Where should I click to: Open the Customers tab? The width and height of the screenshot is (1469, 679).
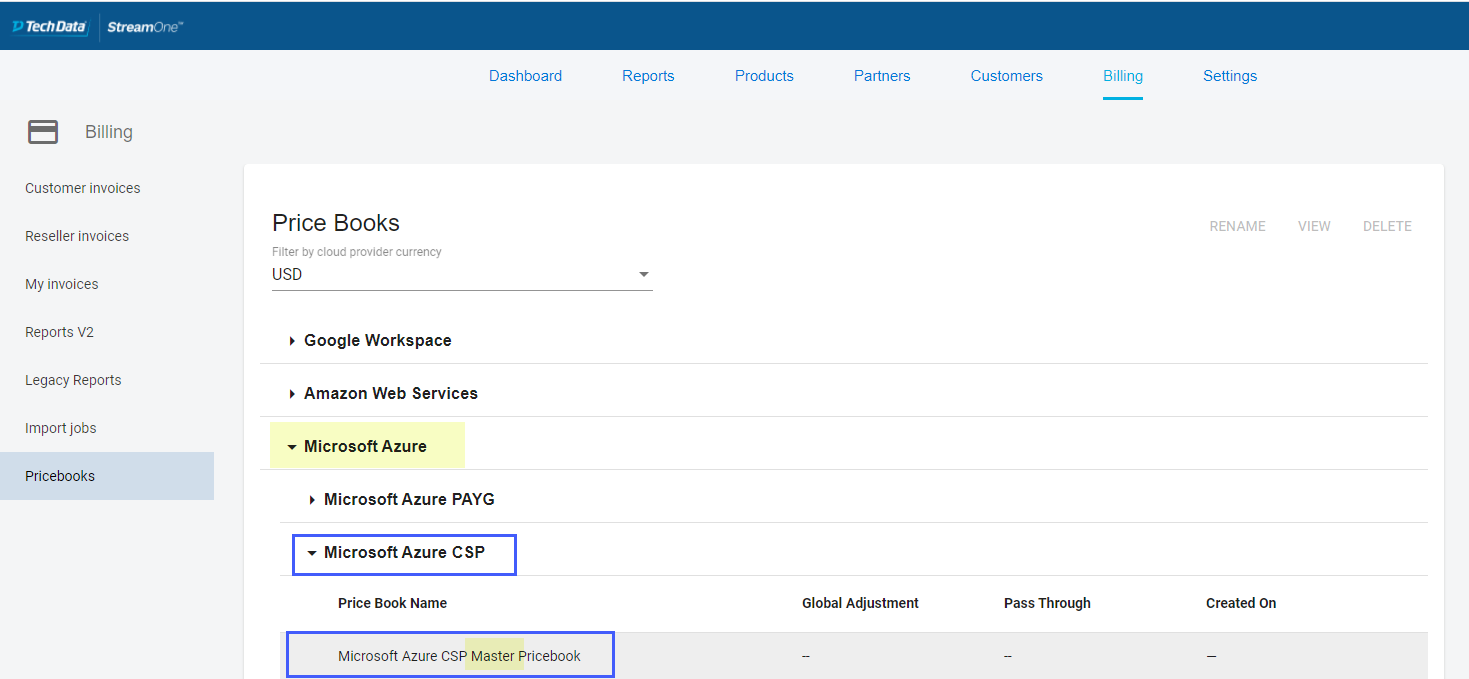pos(1006,76)
